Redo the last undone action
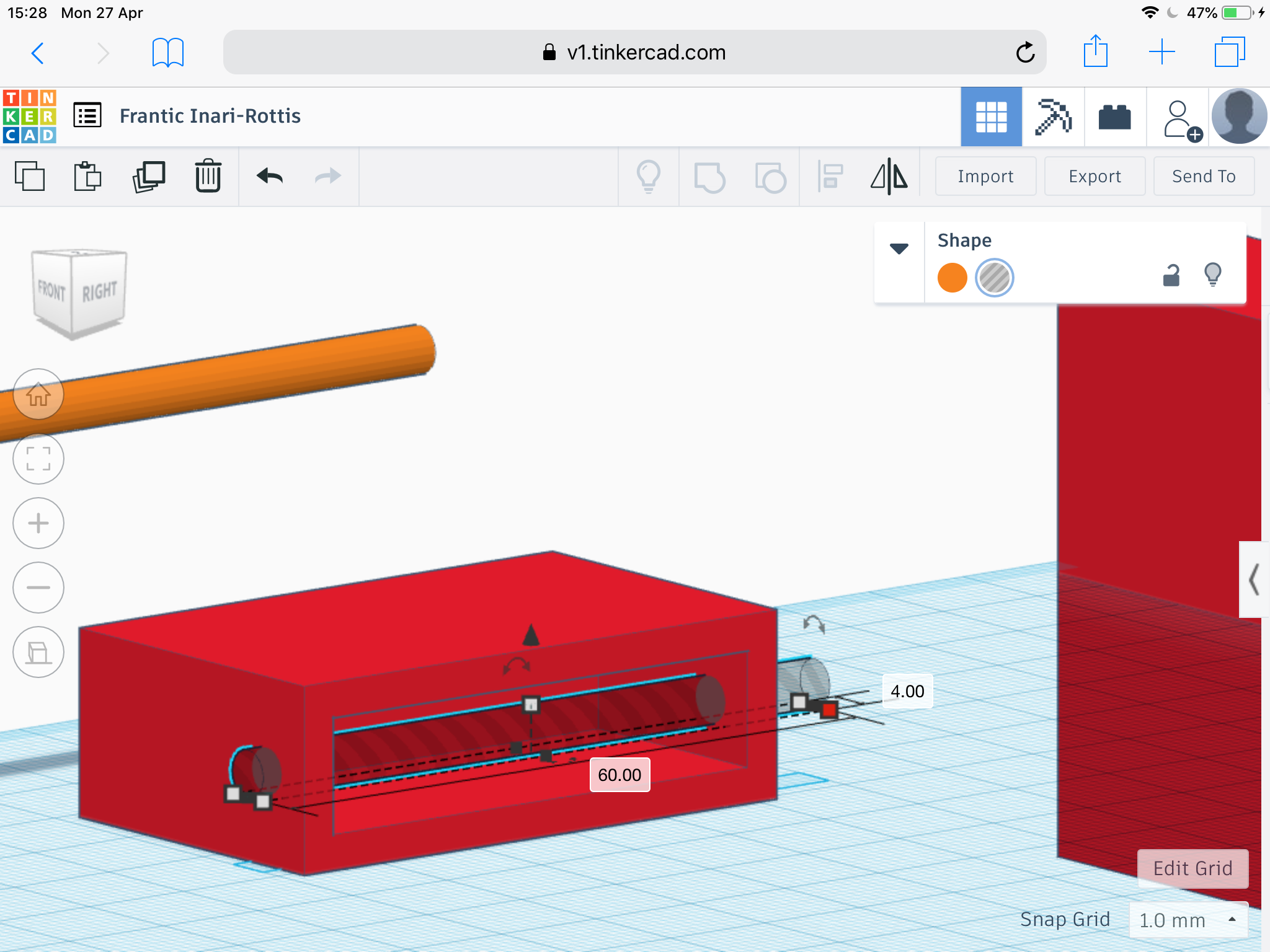1270x952 pixels. click(x=327, y=177)
